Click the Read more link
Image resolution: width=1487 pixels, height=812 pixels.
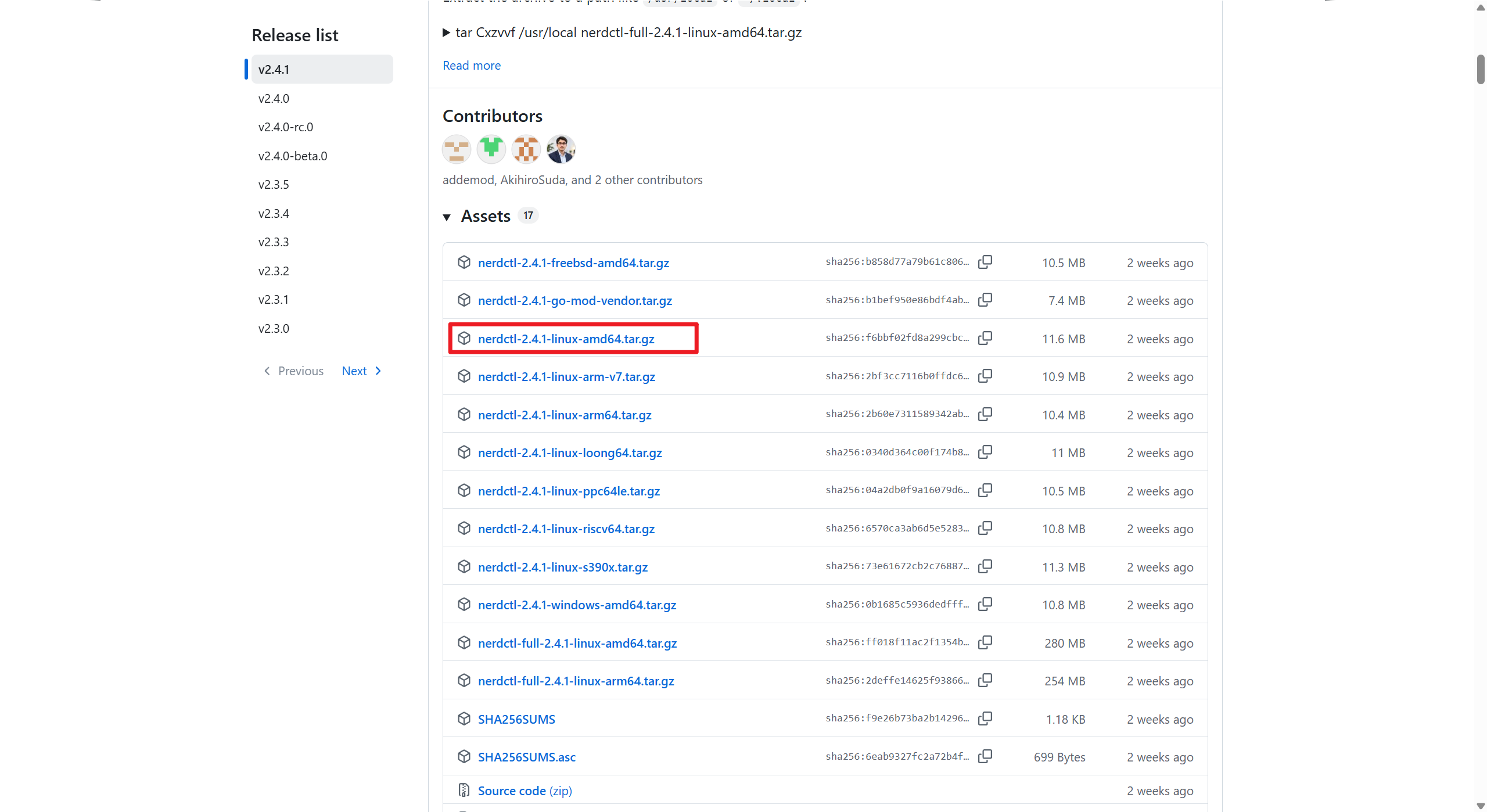pyautogui.click(x=472, y=66)
